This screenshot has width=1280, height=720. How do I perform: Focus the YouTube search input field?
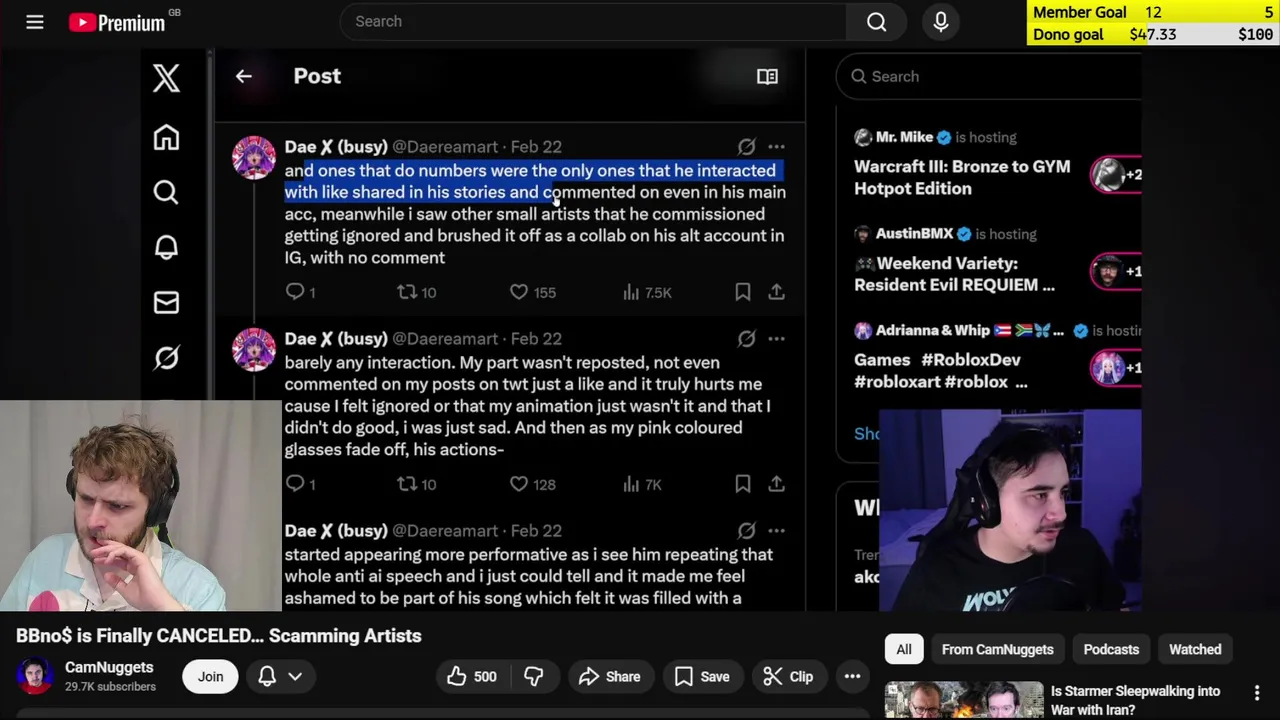pos(594,21)
